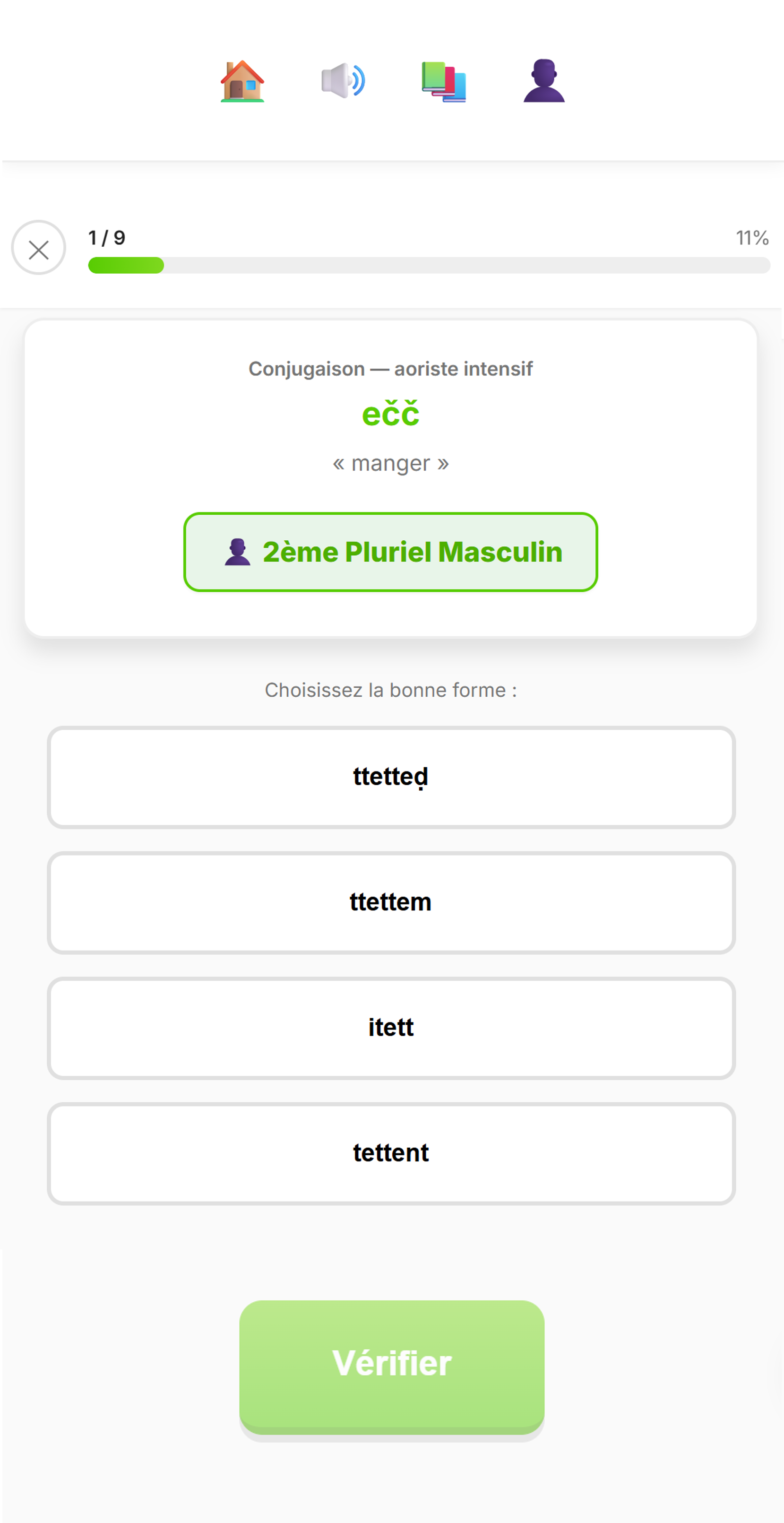Click the "2ème Pluriel Masculin" badge text
The height and width of the screenshot is (1523, 784).
pyautogui.click(x=412, y=552)
